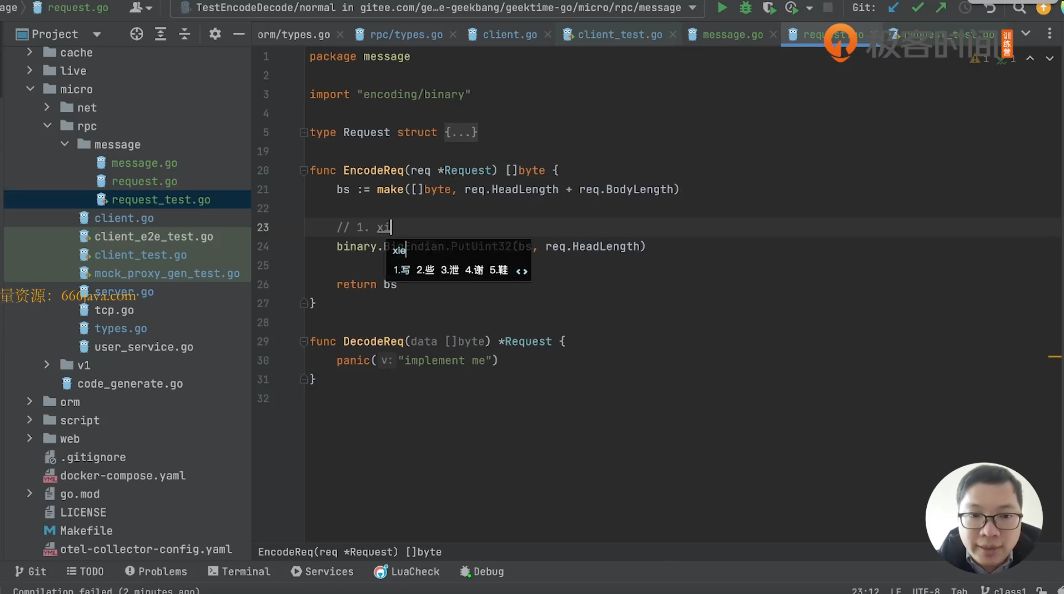Screen dimensions: 1064x594
Task: Click the Project panel settings gear
Action: 214,34
